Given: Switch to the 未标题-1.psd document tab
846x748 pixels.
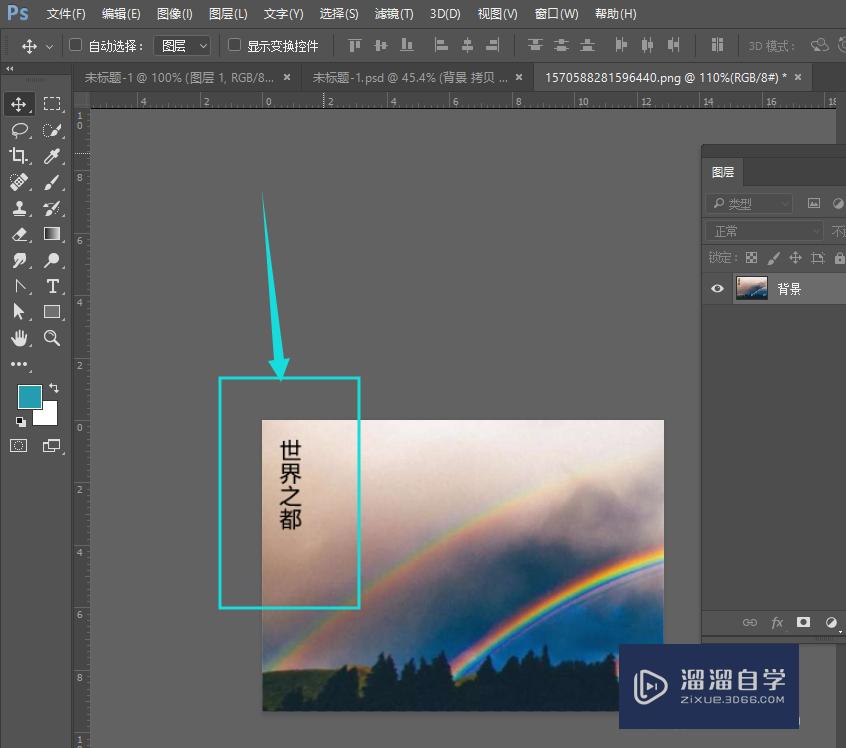Looking at the screenshot, I should pyautogui.click(x=410, y=77).
